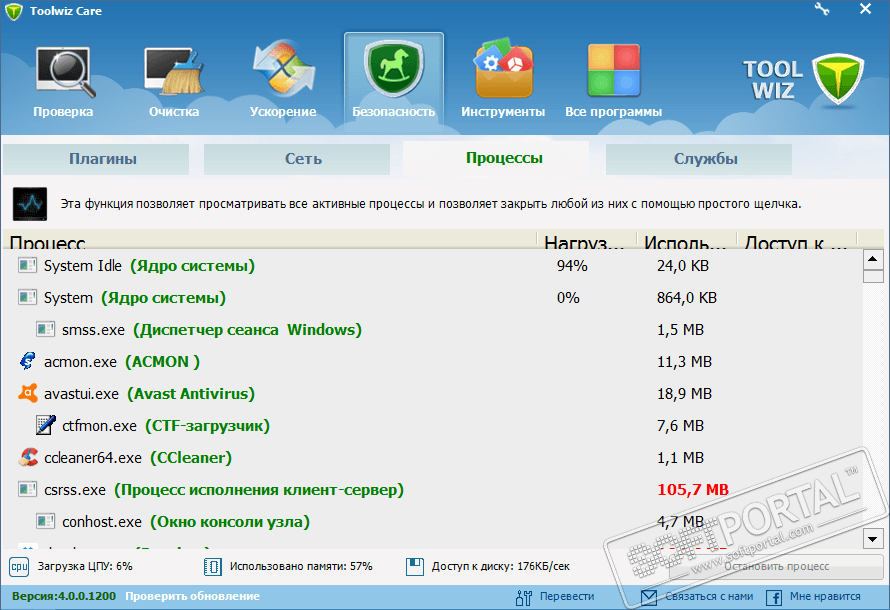
Task: Click the Версия:4.0.0.1200 text
Action: 64,596
